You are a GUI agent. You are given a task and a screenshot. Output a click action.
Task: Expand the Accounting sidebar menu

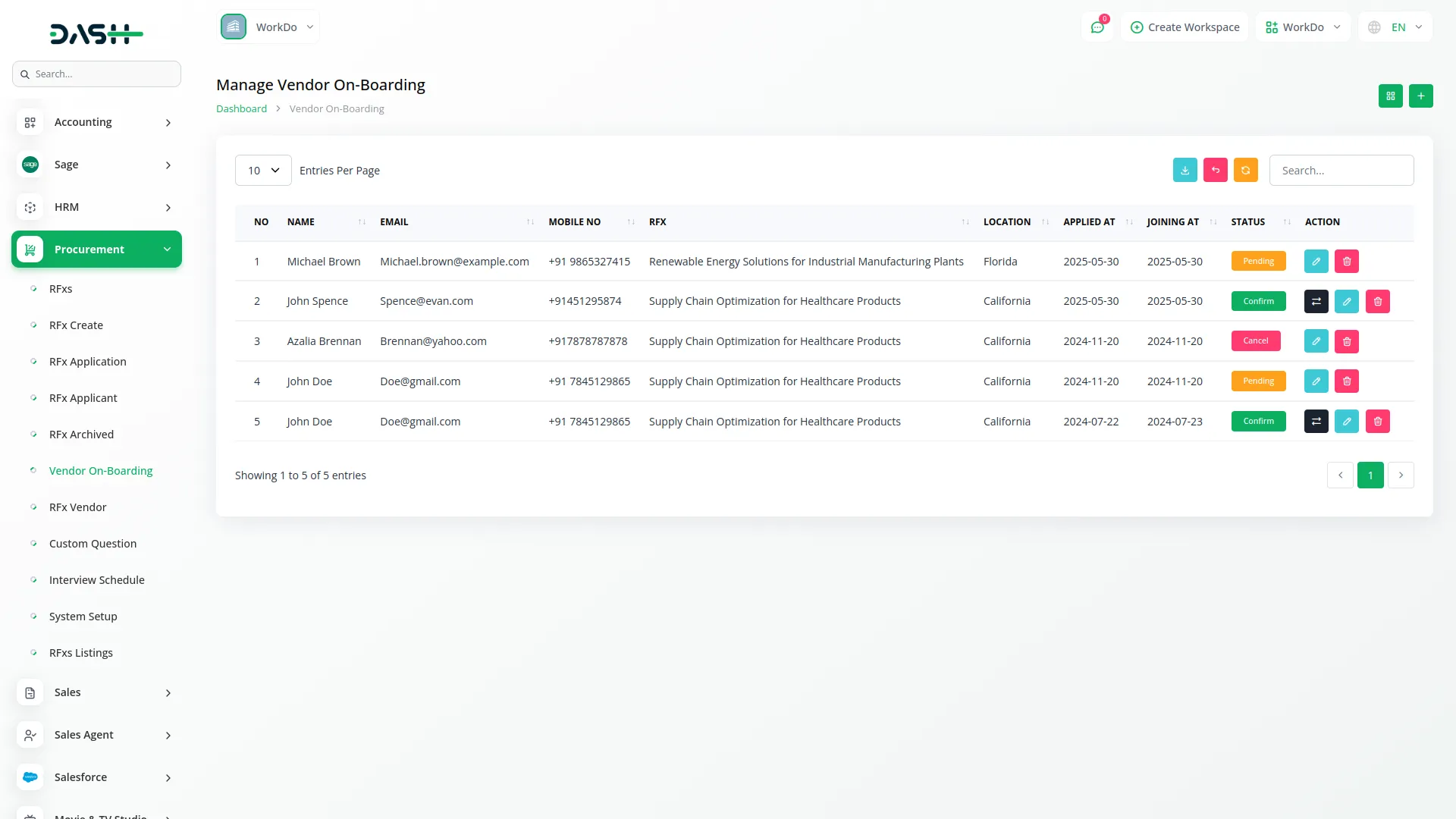[96, 122]
